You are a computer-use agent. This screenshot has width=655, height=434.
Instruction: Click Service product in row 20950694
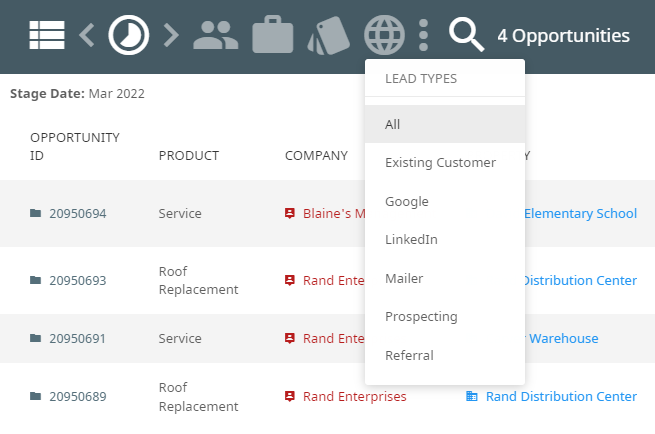coord(180,213)
